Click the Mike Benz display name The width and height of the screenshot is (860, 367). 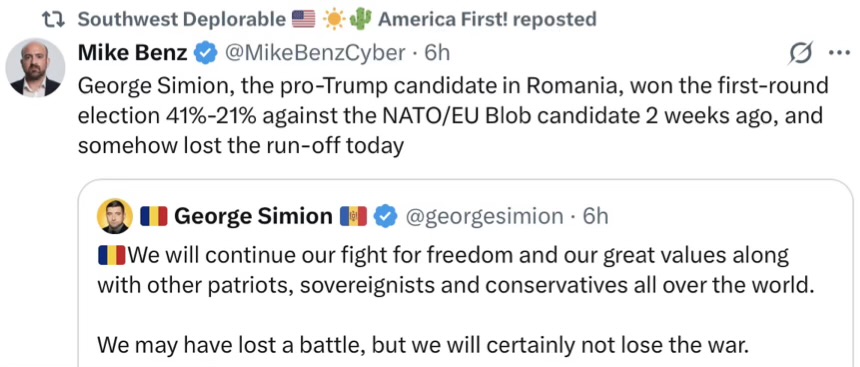pyautogui.click(x=133, y=53)
